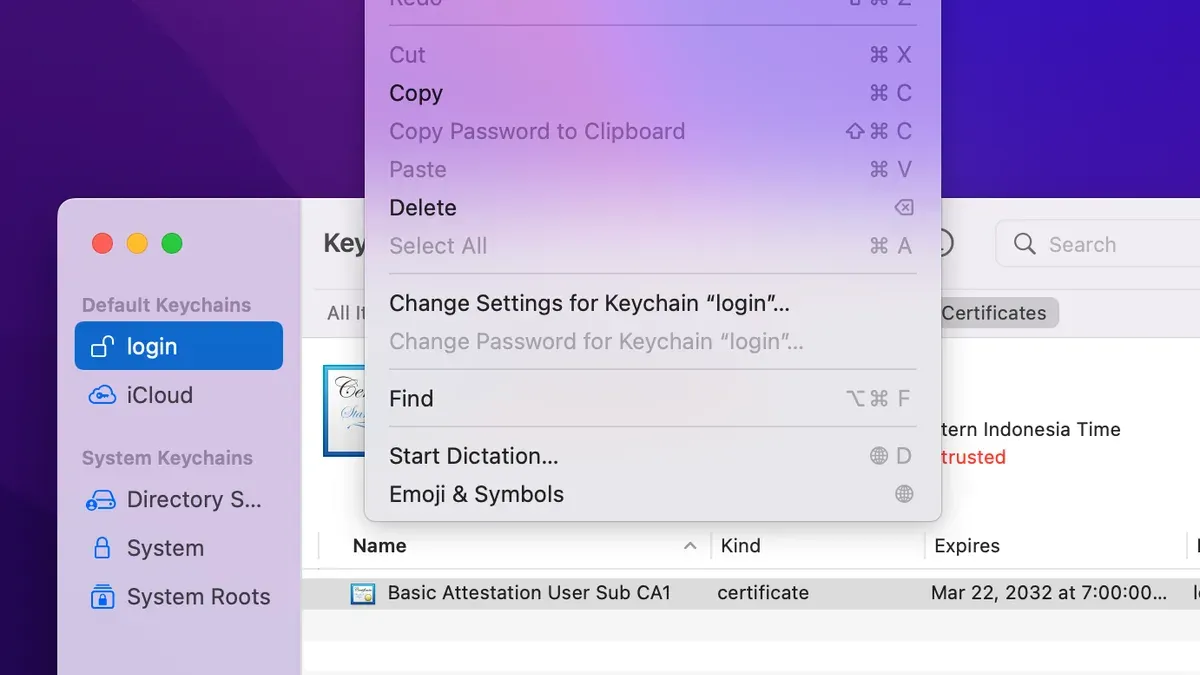Click the System Roots cabinet icon
This screenshot has height=675, width=1200.
pyautogui.click(x=101, y=597)
